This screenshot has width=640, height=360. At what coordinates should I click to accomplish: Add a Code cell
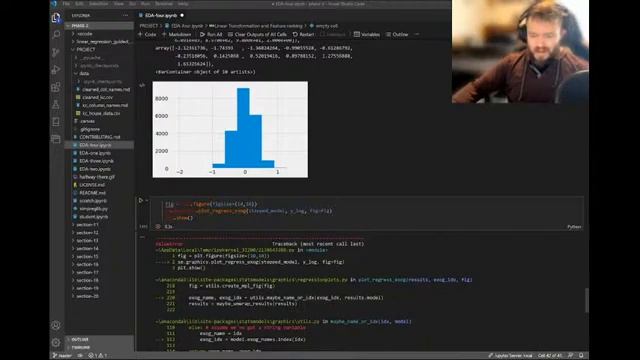tap(147, 34)
